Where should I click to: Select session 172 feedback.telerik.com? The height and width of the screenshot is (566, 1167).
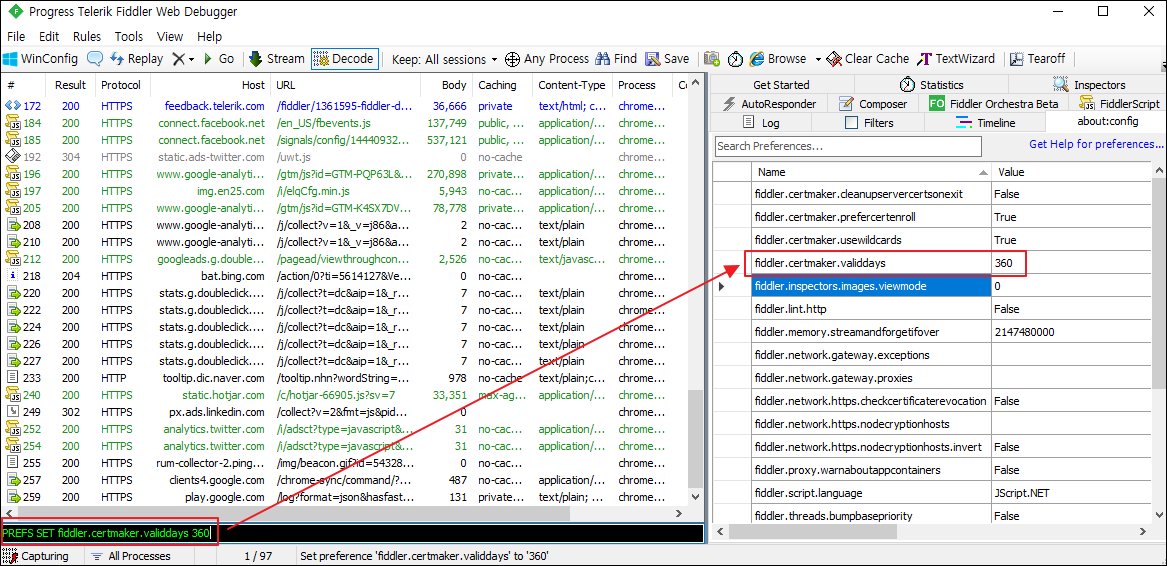(346, 106)
